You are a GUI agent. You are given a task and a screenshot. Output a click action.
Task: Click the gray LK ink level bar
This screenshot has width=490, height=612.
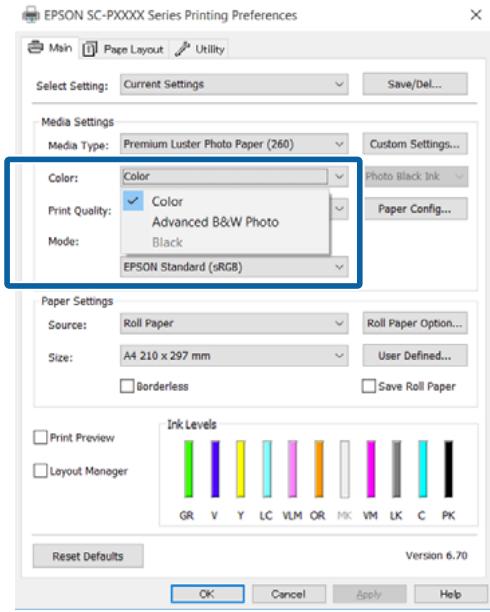click(396, 469)
